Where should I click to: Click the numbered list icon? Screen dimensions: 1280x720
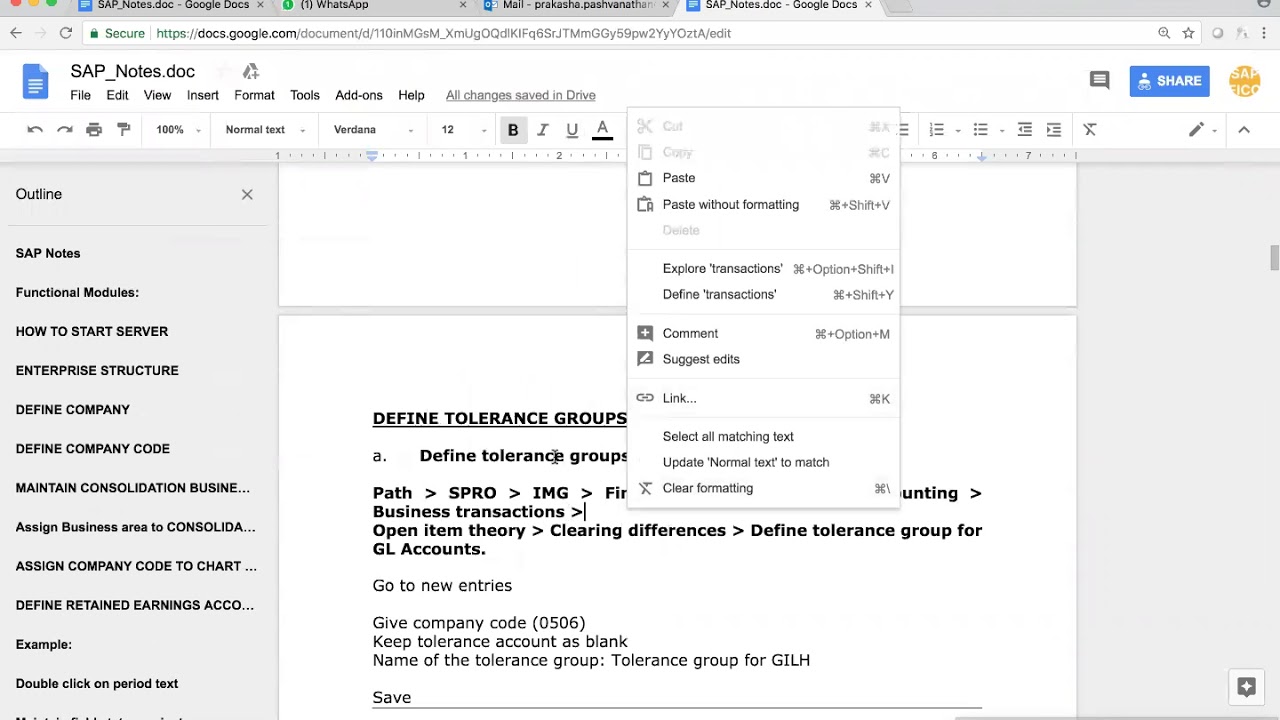tap(937, 130)
